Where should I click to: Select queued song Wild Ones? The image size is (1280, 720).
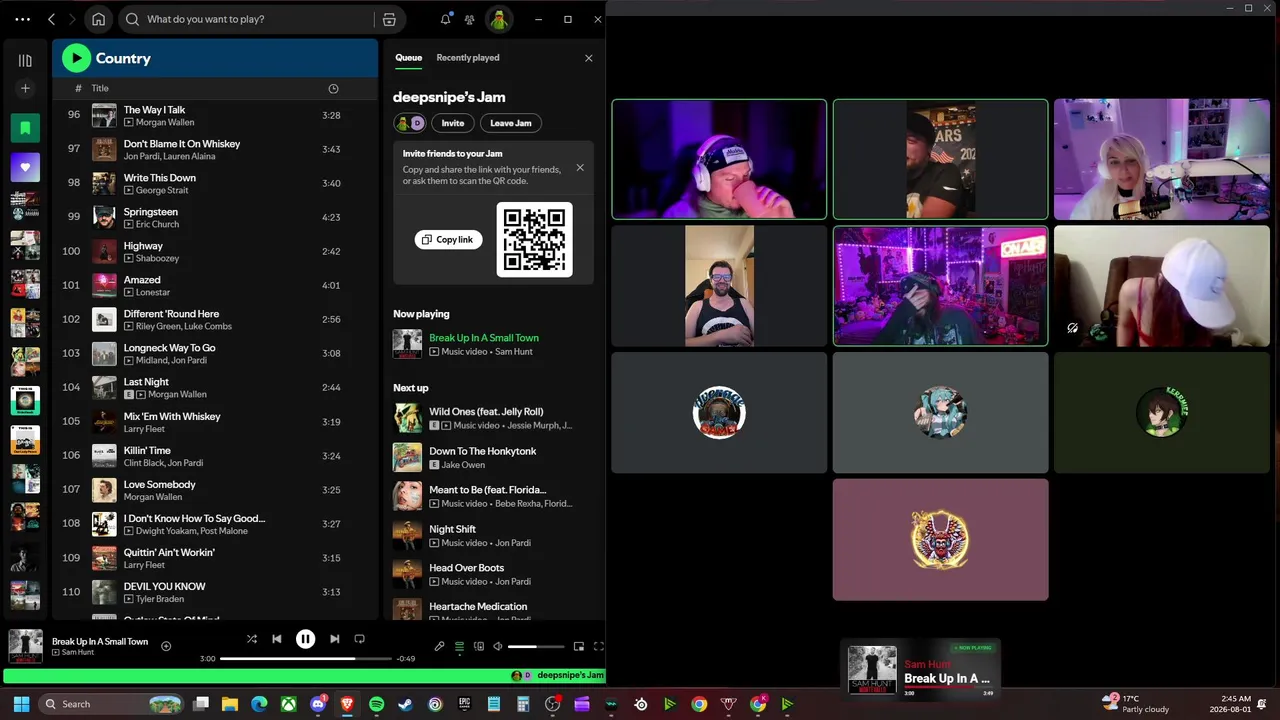point(494,418)
